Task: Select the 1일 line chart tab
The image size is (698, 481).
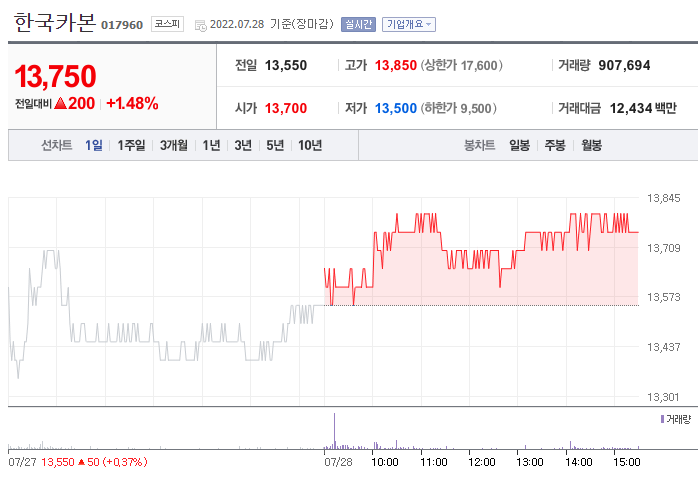Action: (93, 145)
